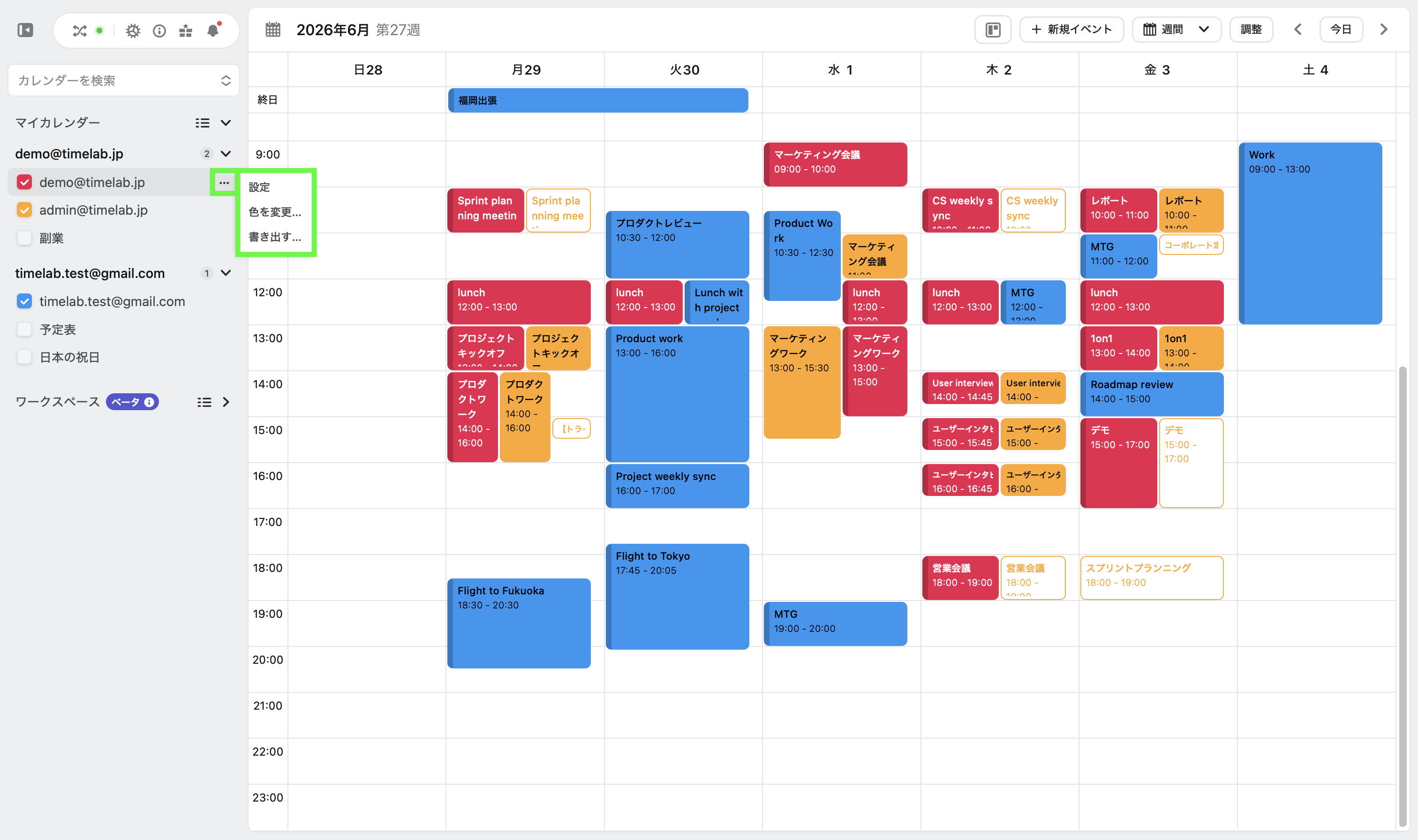
Task: Click the list icon beside ワークスペース
Action: pyautogui.click(x=204, y=402)
